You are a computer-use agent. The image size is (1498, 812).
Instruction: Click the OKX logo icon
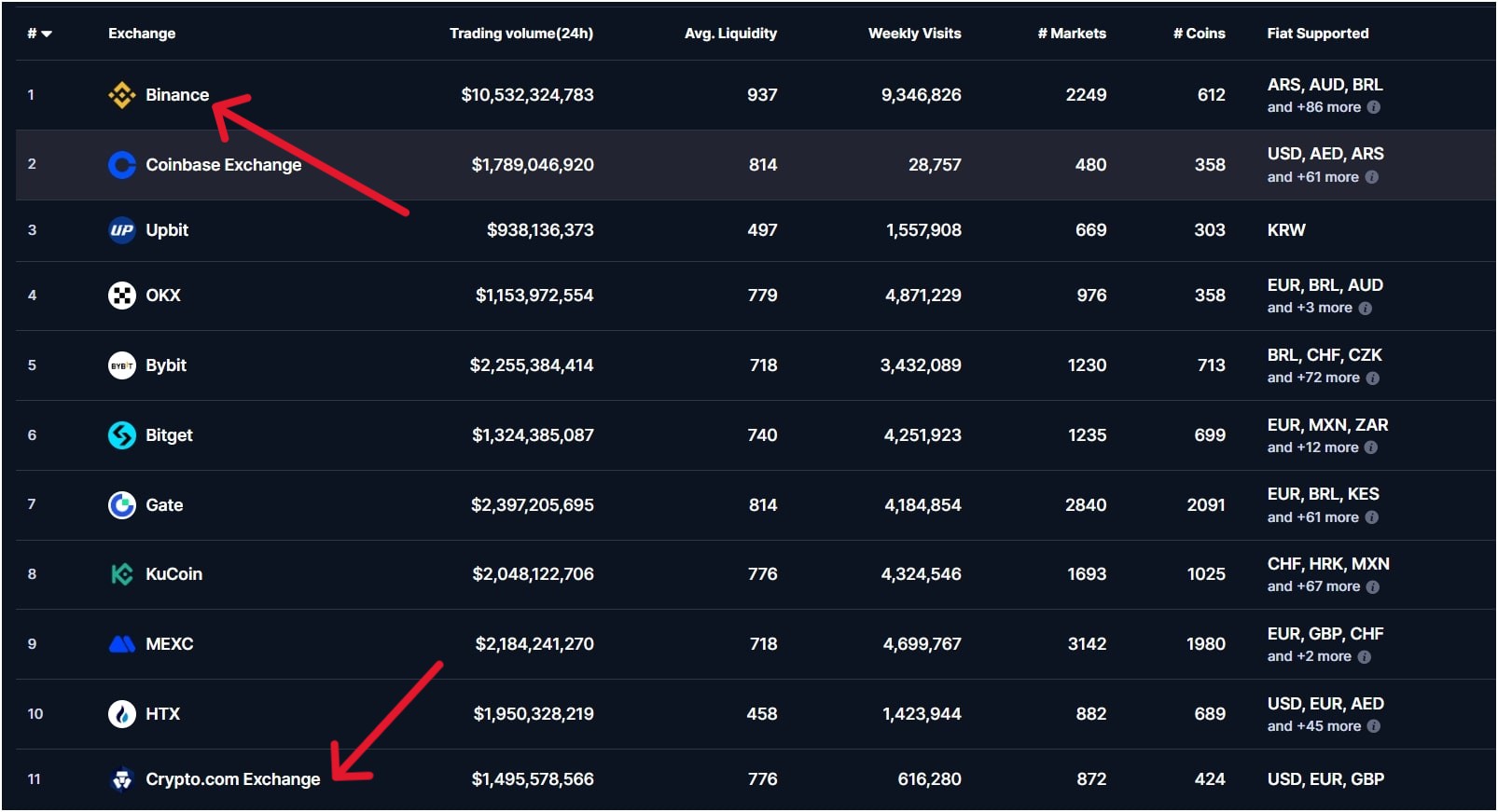(122, 296)
